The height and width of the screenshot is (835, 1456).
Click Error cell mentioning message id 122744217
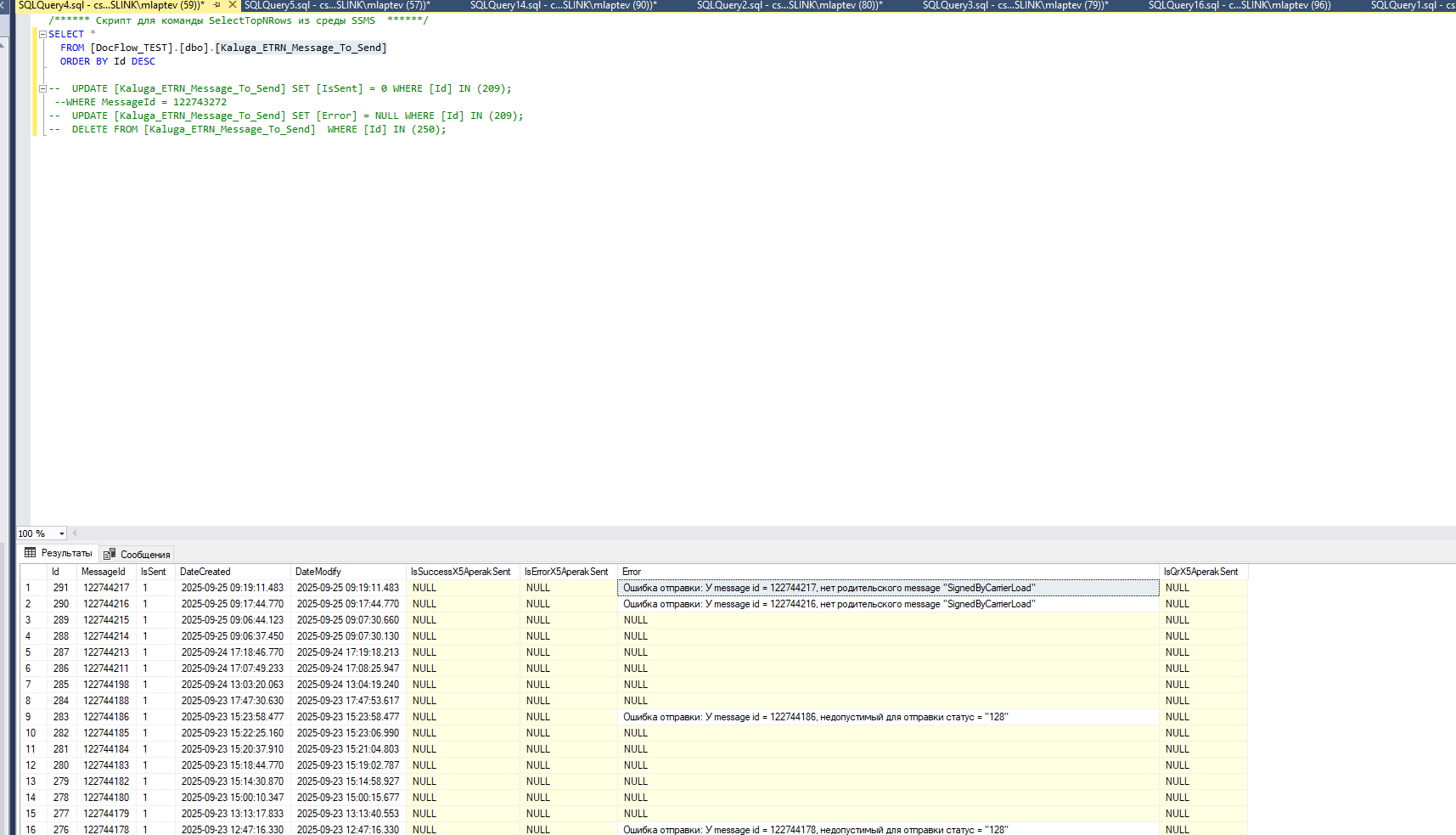889,588
